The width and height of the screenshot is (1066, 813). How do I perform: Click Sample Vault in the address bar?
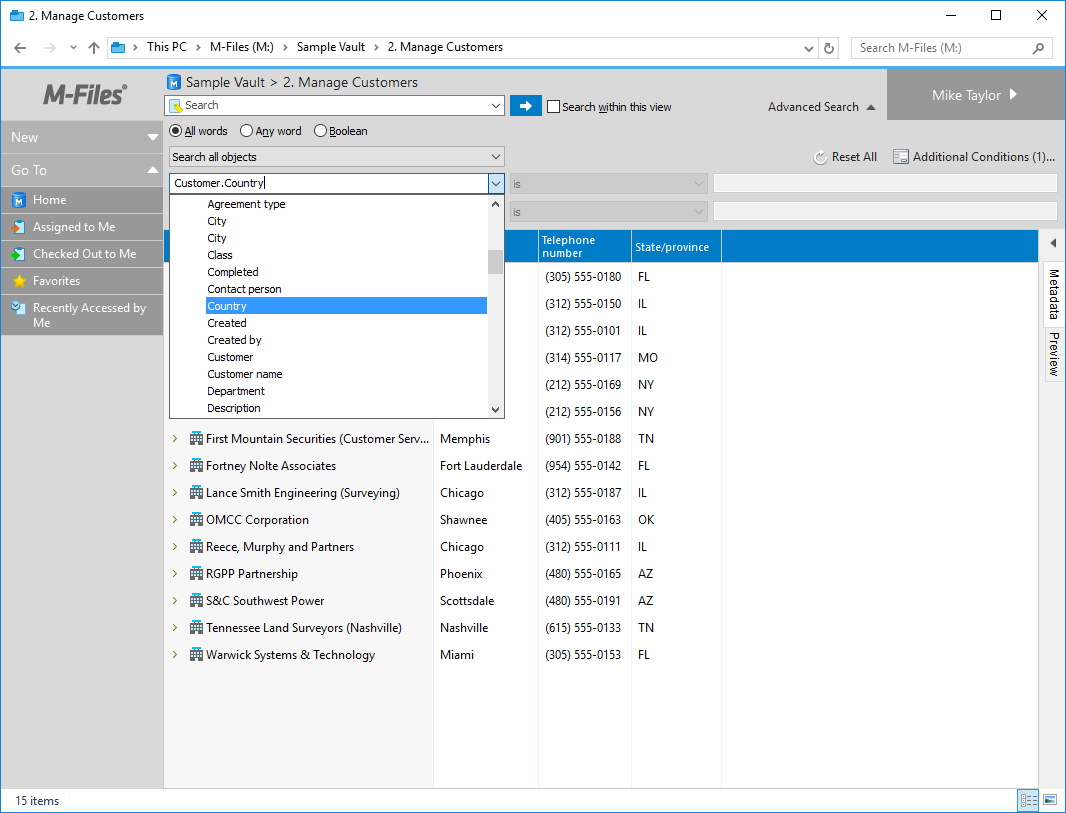coord(331,47)
